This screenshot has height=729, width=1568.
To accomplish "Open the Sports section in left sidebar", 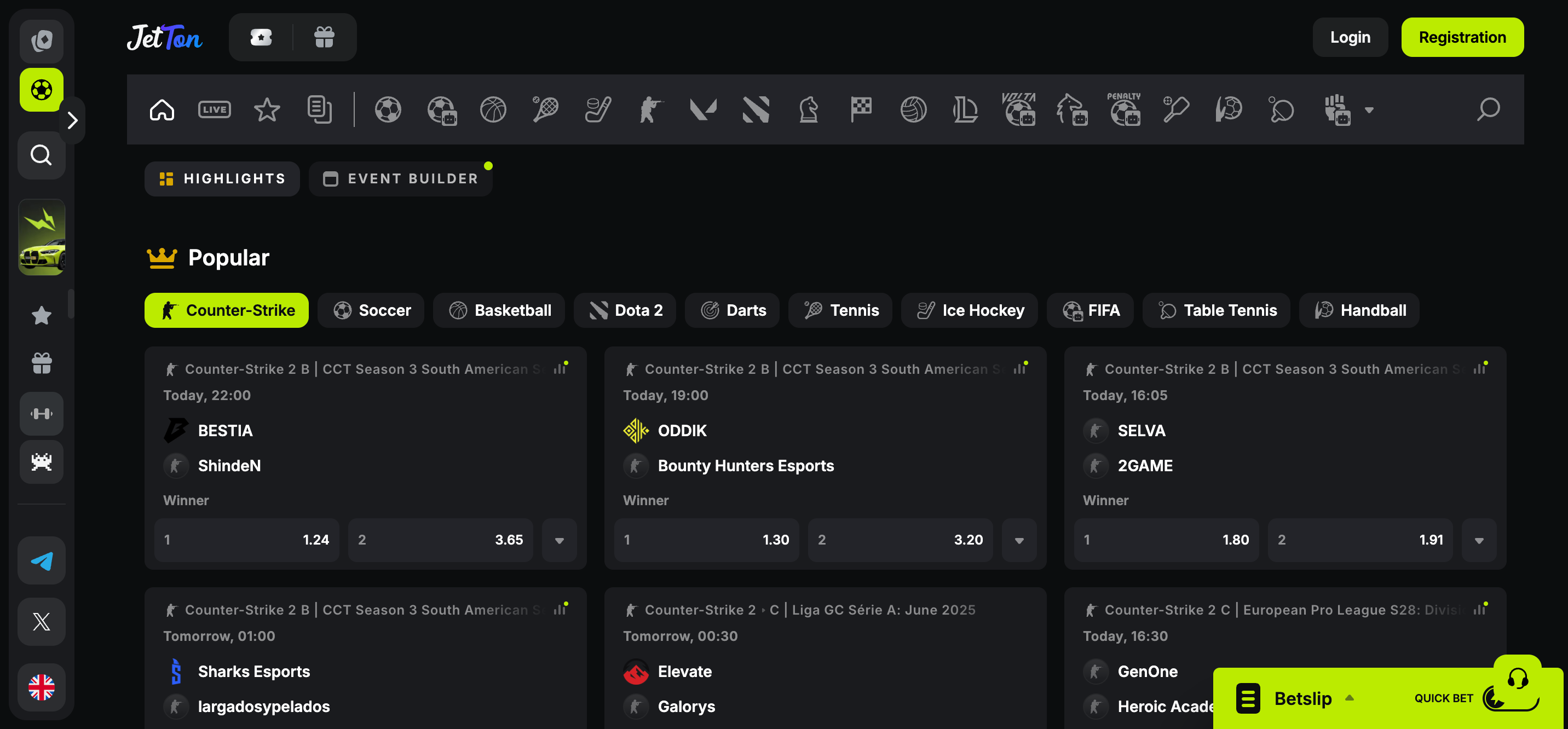I will pos(42,89).
